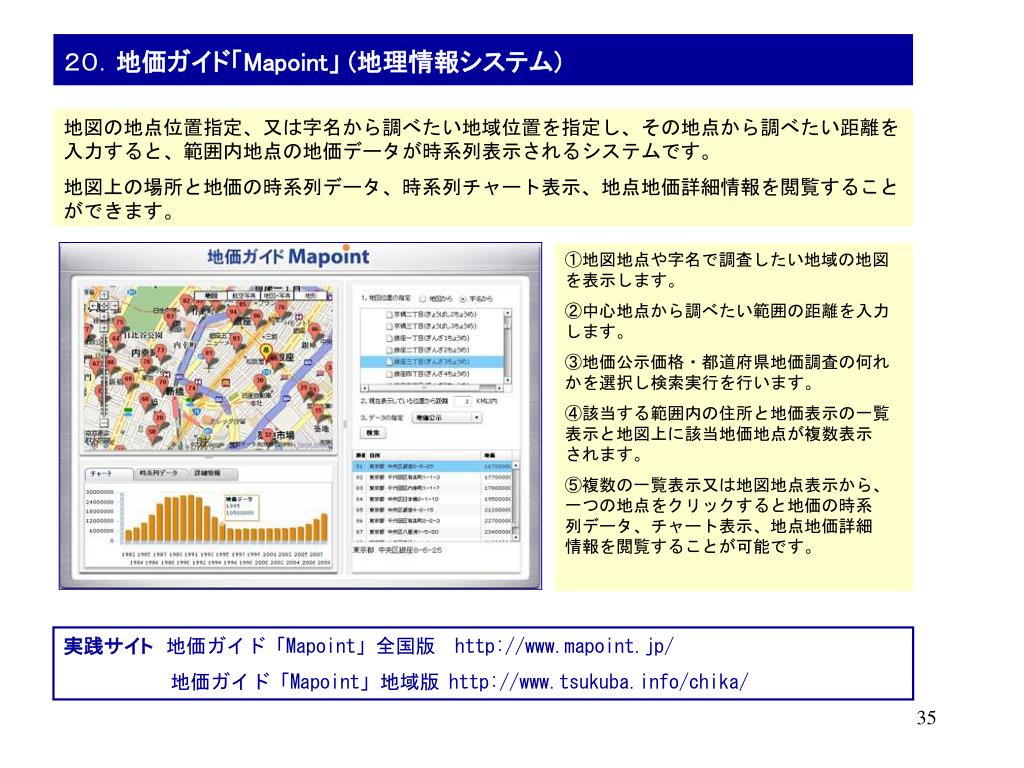Click the distance KM input field

pos(462,401)
